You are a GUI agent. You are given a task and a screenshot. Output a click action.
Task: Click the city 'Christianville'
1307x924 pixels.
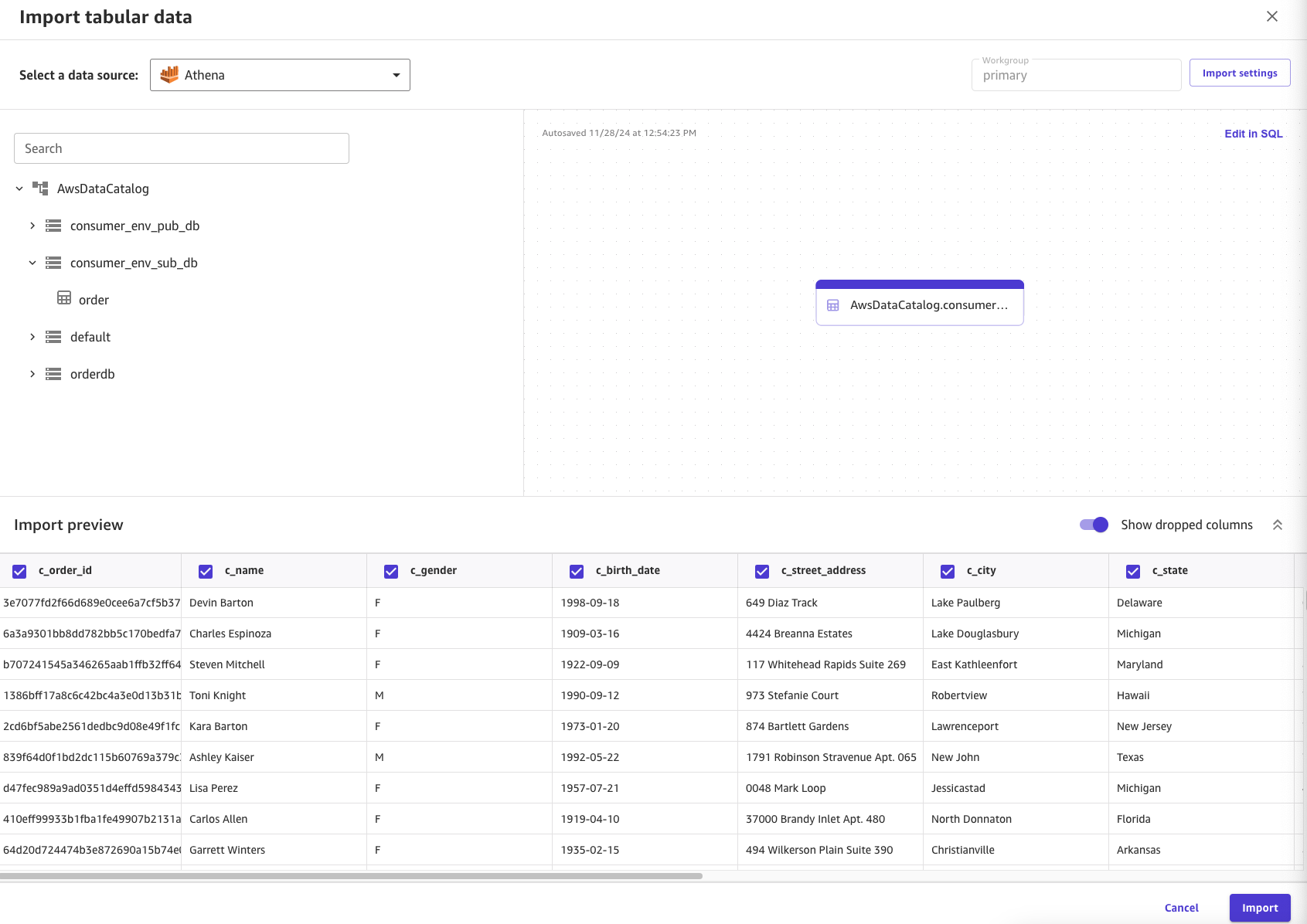tap(963, 850)
